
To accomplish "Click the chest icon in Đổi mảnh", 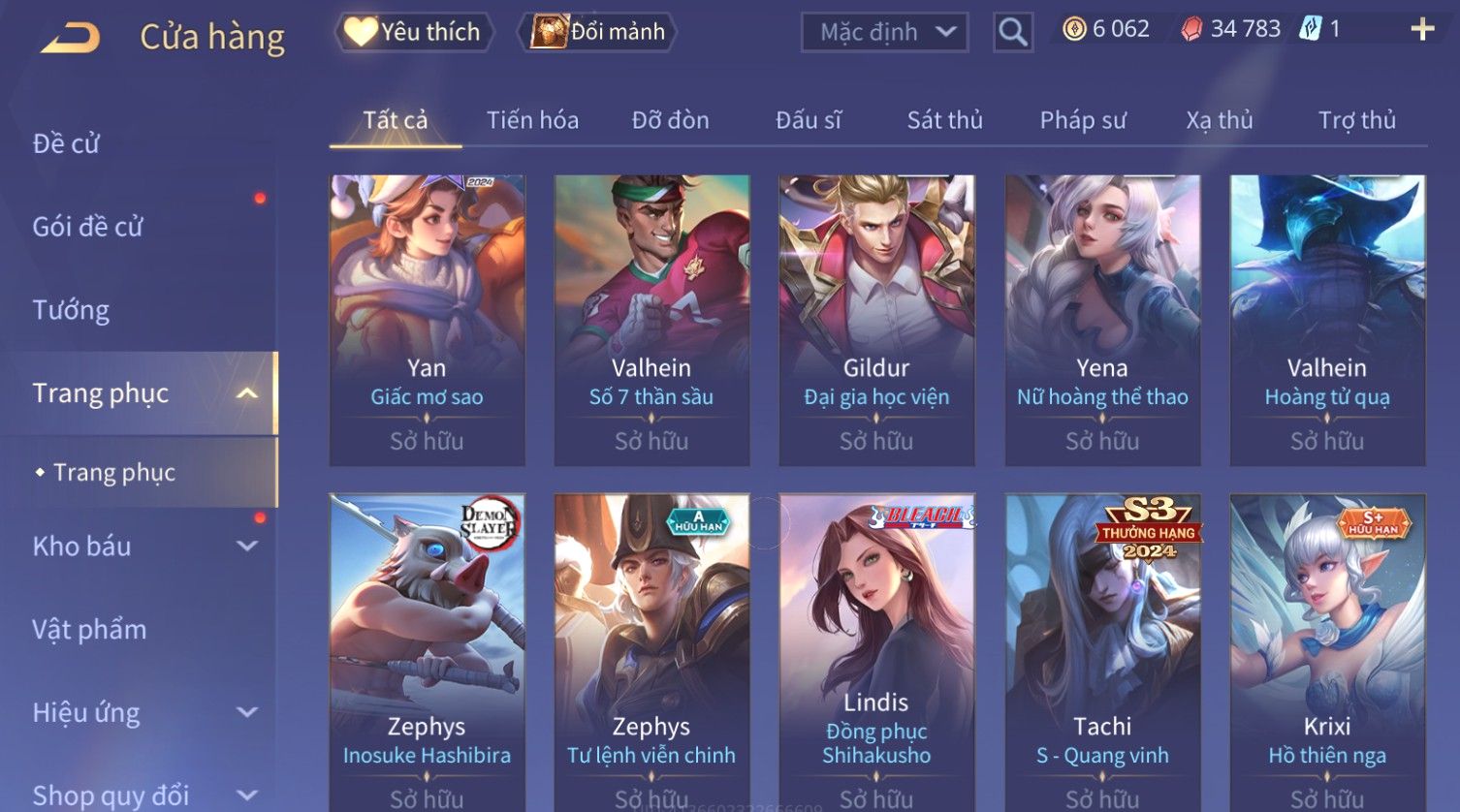I will (549, 32).
